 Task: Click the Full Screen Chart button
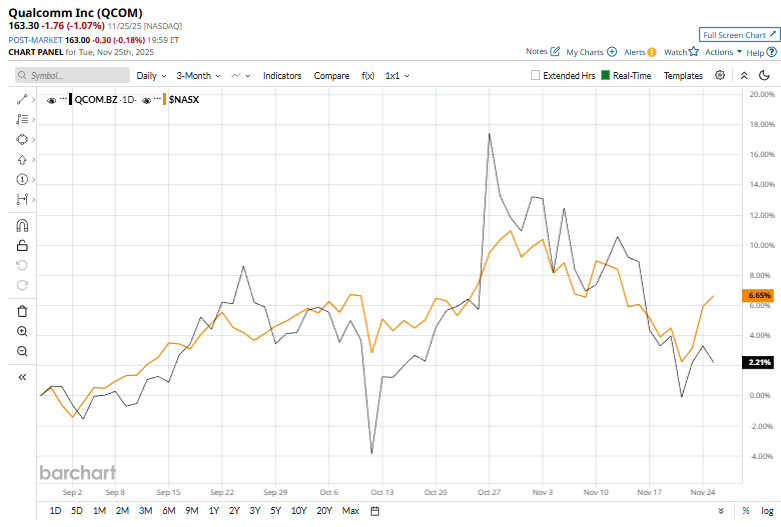click(739, 35)
